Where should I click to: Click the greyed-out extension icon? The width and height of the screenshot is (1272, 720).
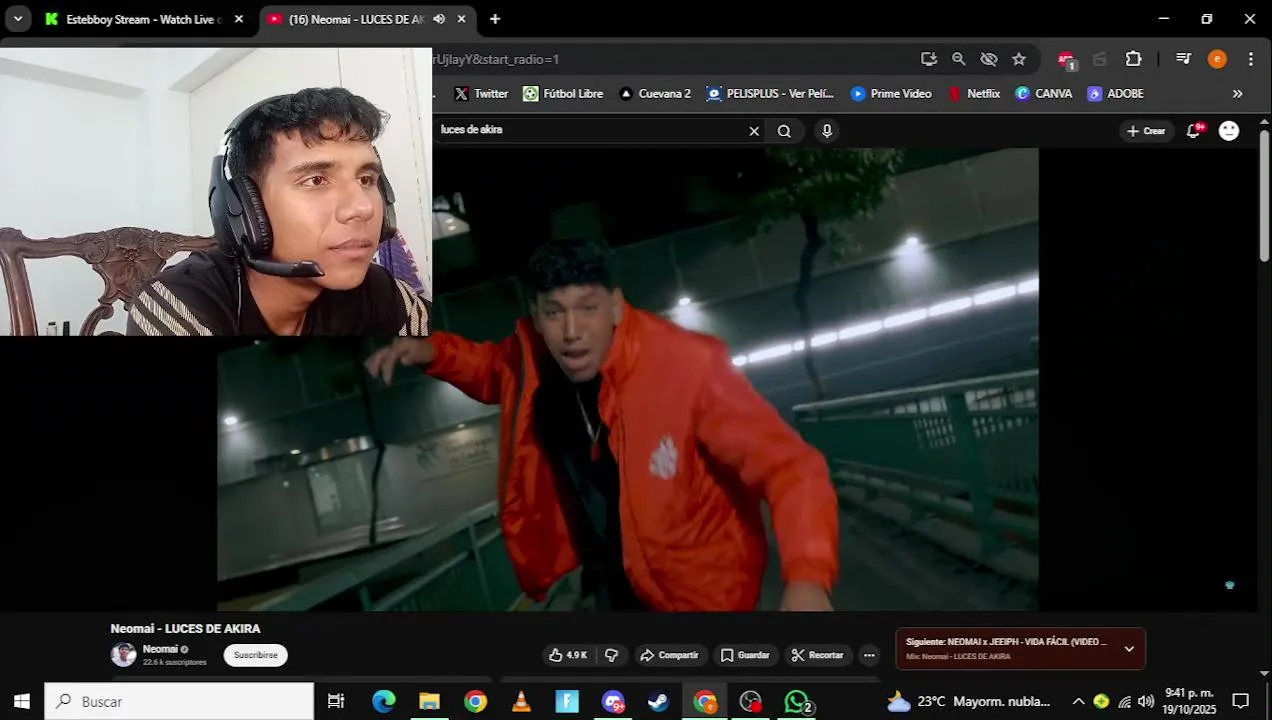[x=1100, y=59]
